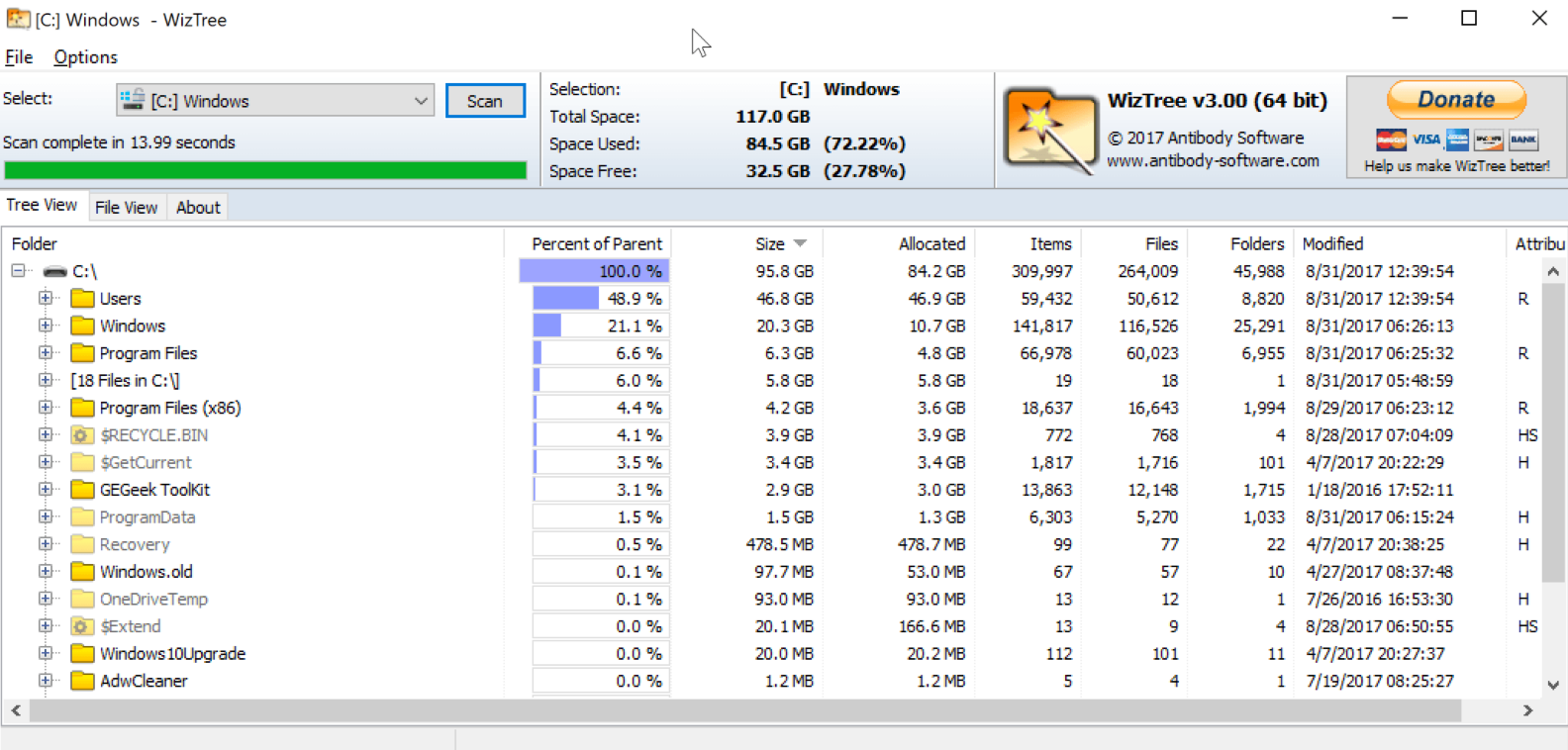Maximize the WizTree window
The height and width of the screenshot is (750, 1568).
(x=1469, y=19)
